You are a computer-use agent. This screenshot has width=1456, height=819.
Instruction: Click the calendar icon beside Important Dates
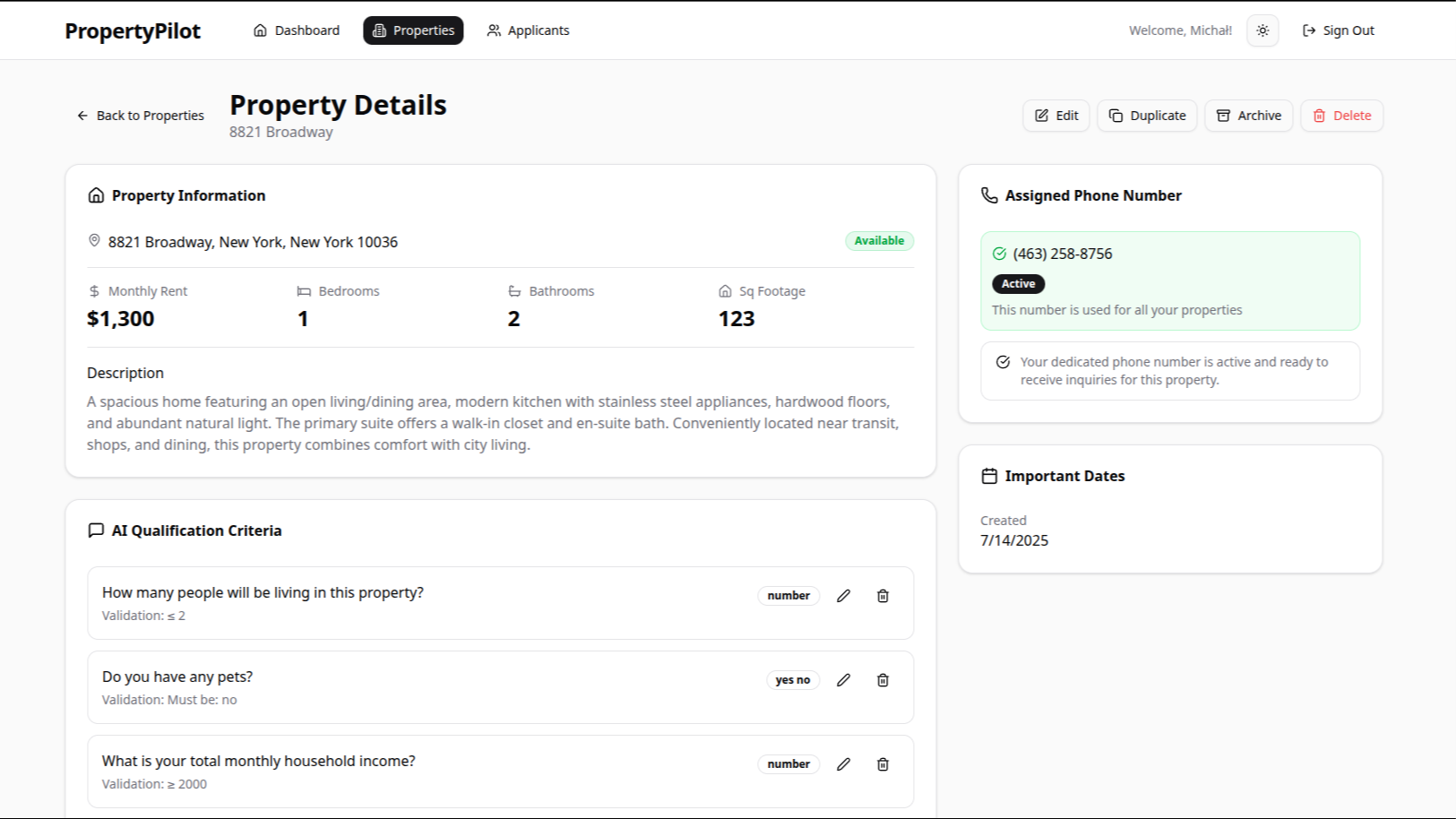pos(989,475)
